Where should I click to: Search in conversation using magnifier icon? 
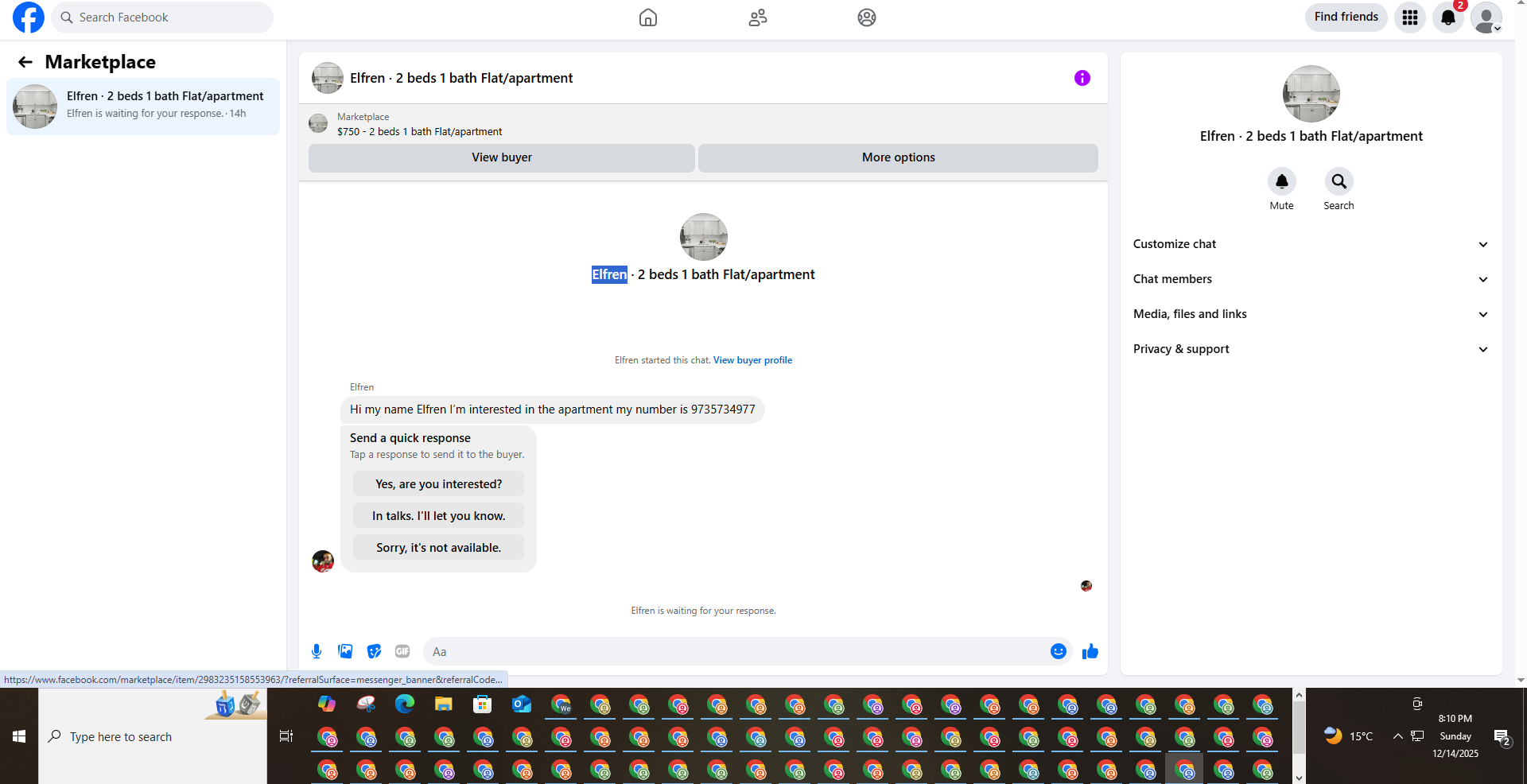point(1339,181)
